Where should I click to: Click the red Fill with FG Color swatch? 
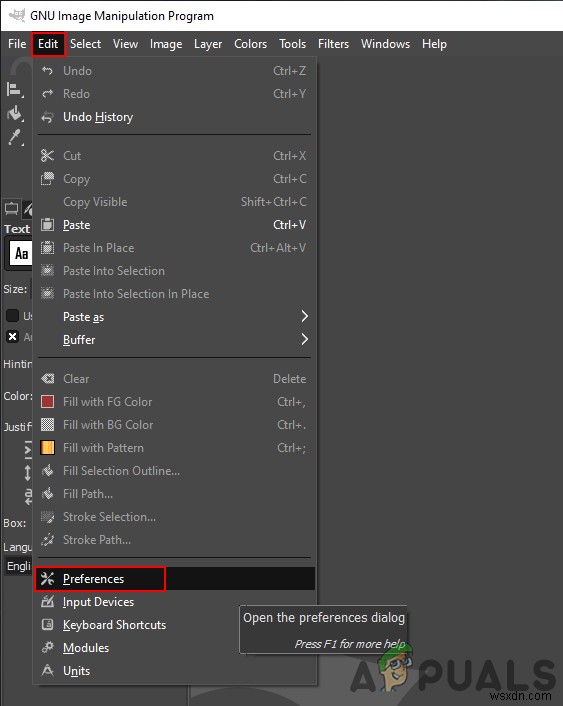[47, 401]
